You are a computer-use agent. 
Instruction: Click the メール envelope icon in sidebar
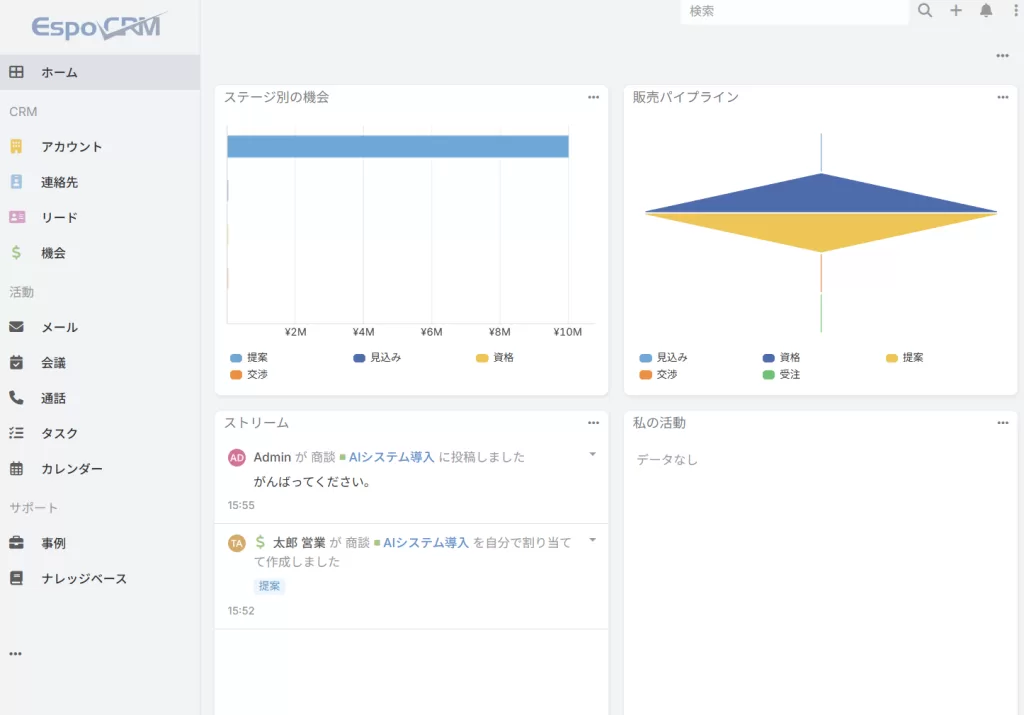coord(16,327)
